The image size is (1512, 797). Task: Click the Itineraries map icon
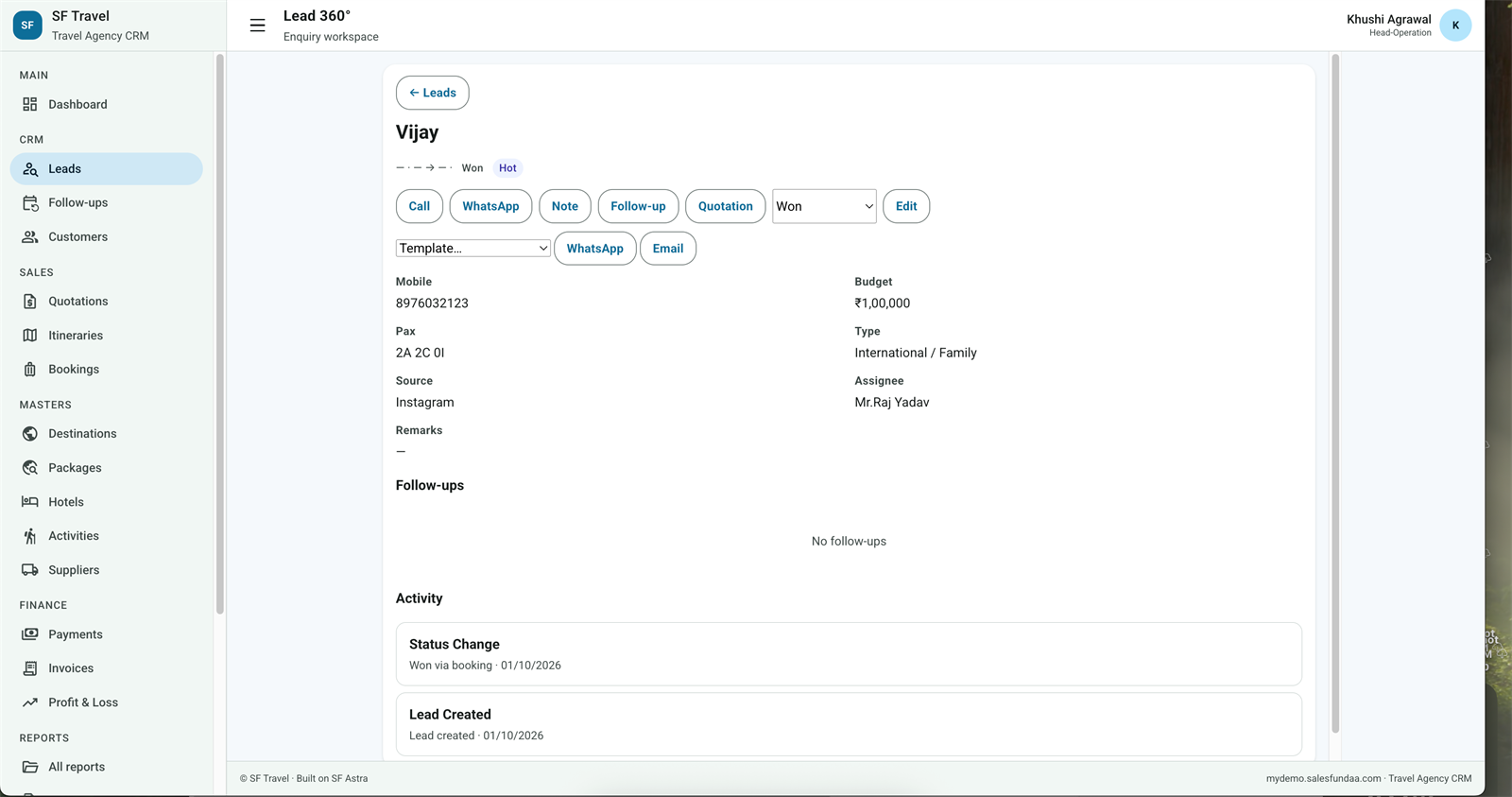pos(30,336)
